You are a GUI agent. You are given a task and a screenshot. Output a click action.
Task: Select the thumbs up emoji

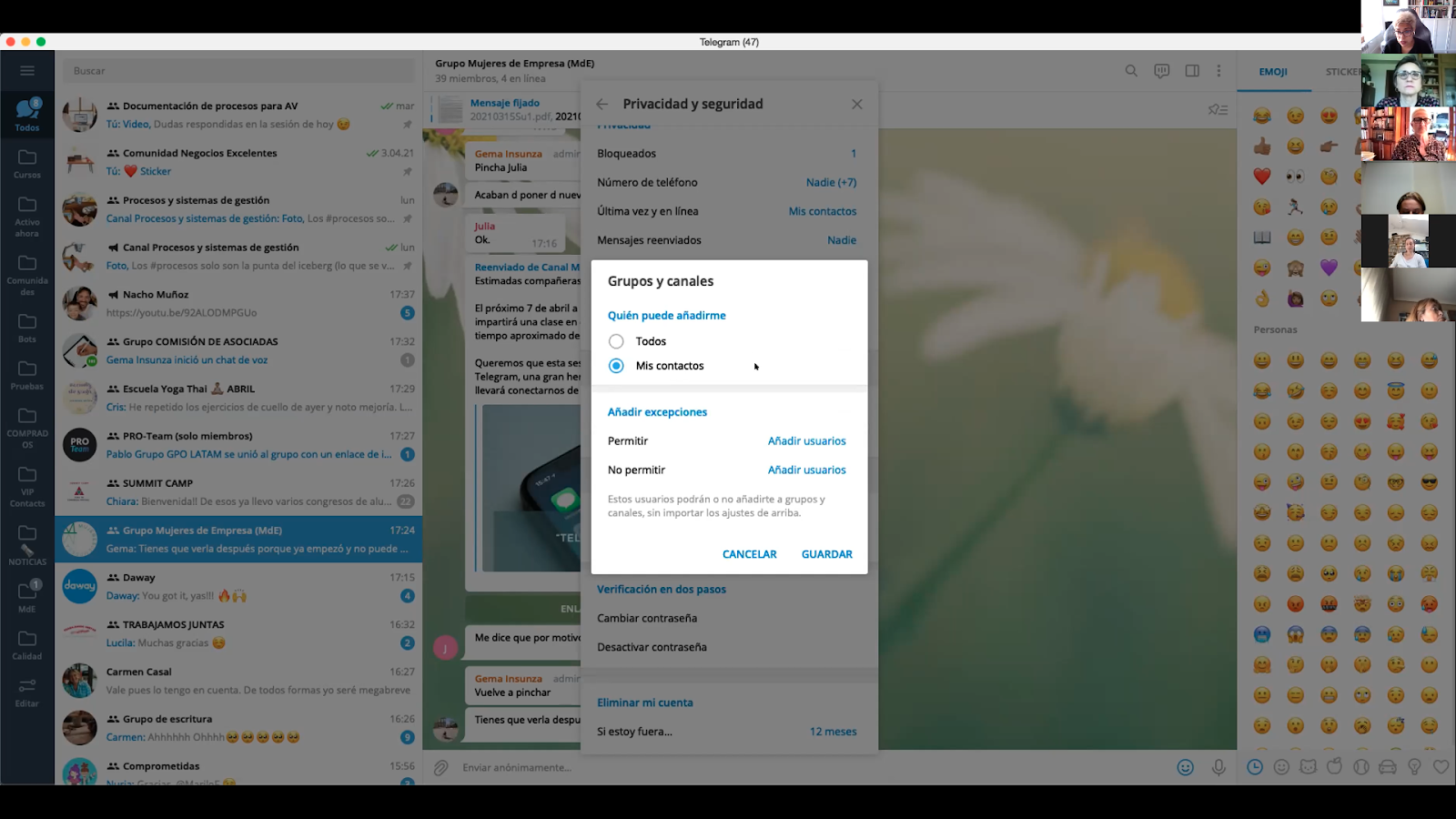(1262, 146)
